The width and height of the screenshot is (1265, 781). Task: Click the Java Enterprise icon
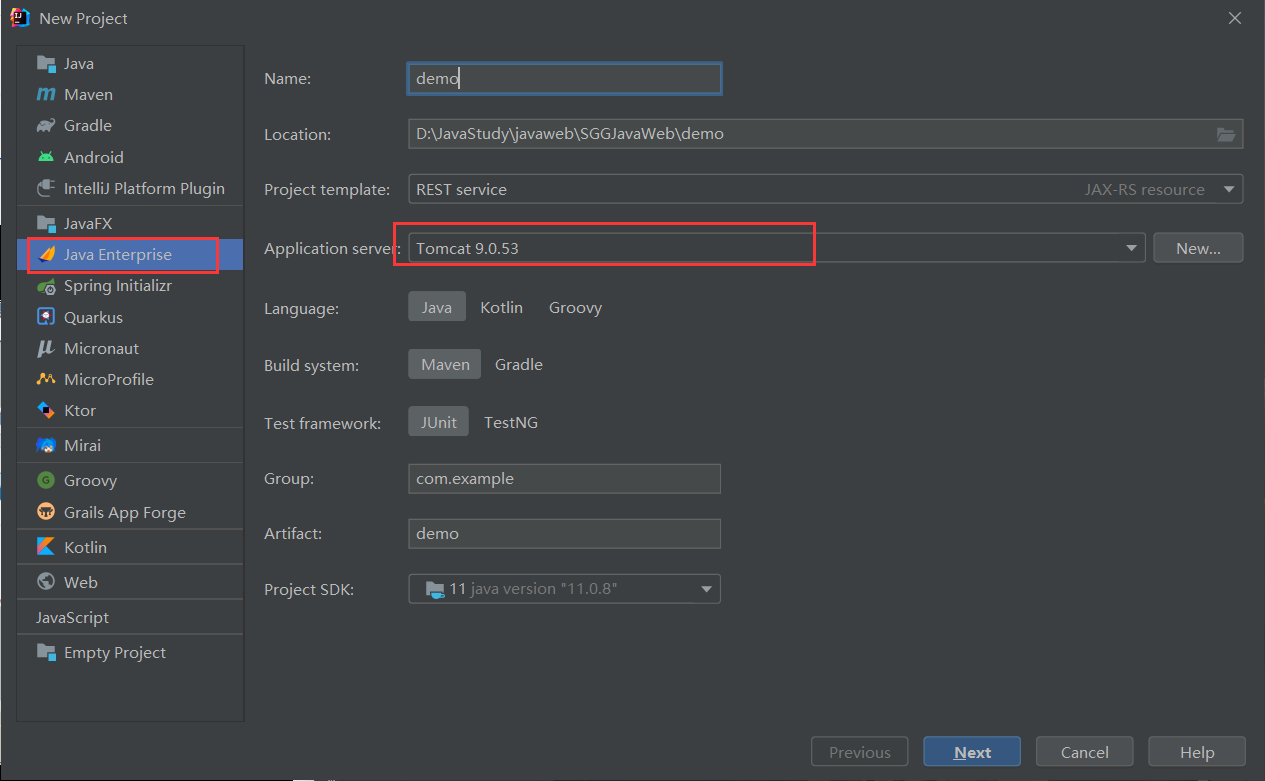pyautogui.click(x=46, y=255)
